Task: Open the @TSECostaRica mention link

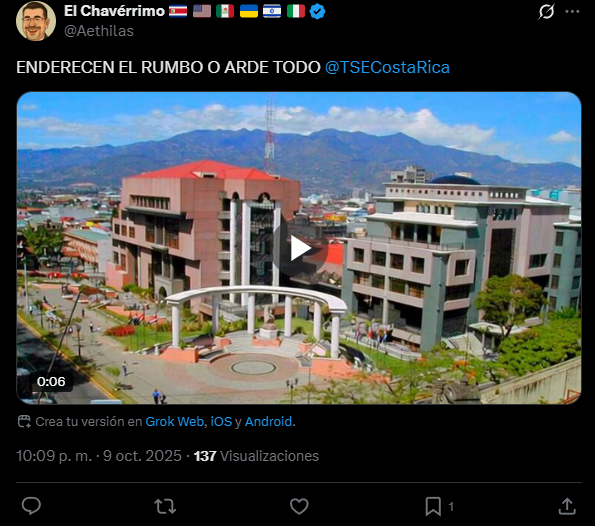Action: point(387,67)
